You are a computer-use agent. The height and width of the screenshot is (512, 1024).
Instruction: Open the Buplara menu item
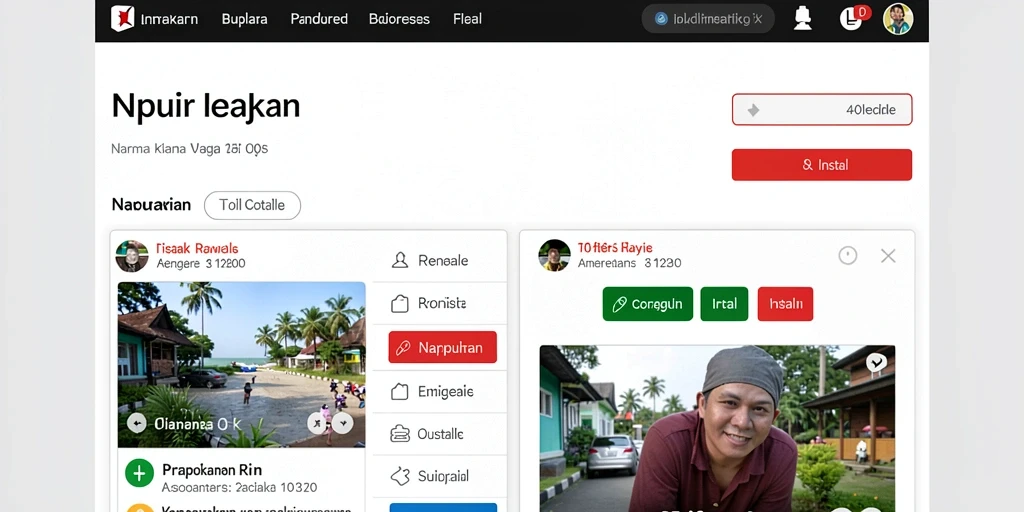click(x=244, y=19)
